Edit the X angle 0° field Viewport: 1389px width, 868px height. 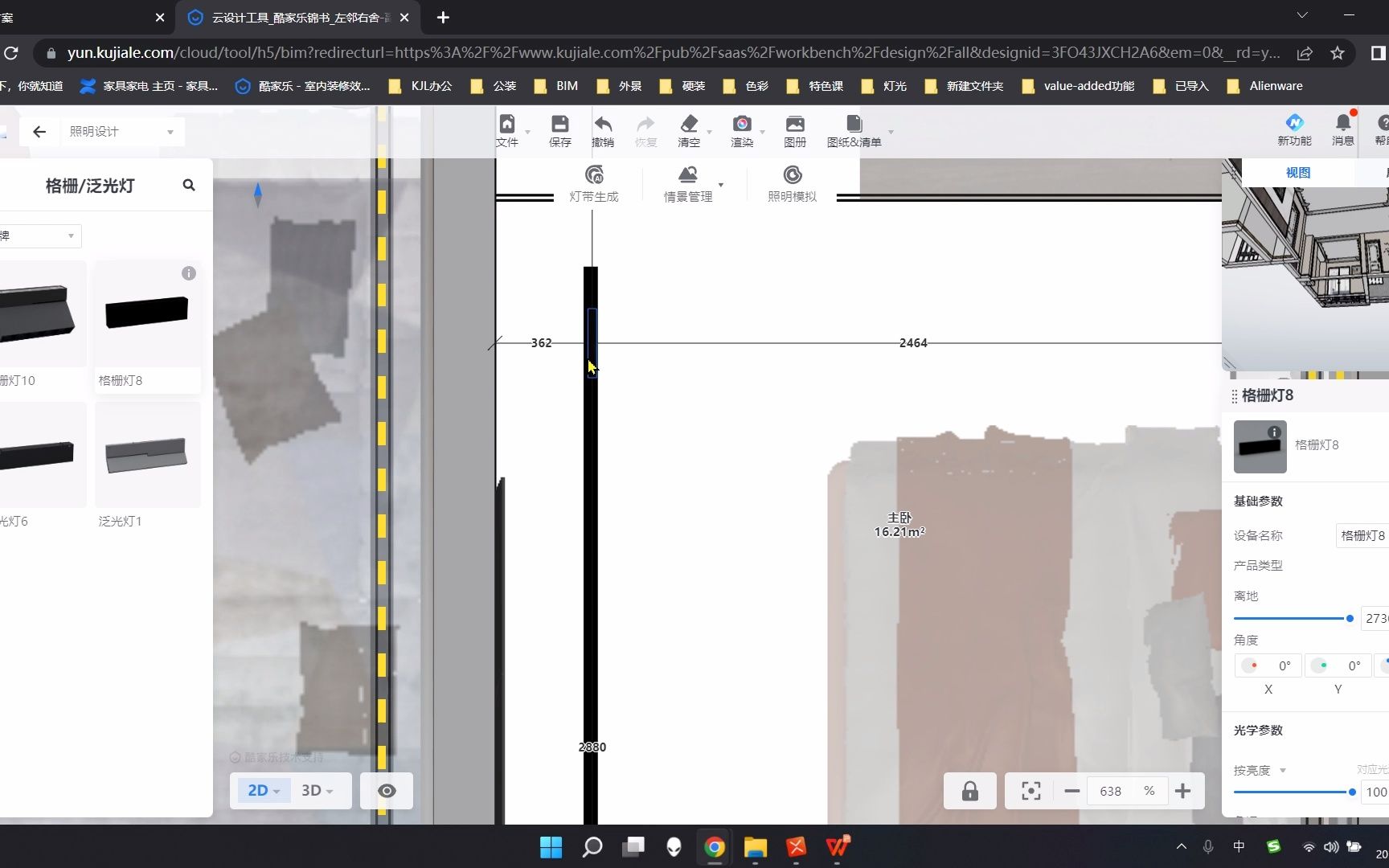tap(1268, 665)
